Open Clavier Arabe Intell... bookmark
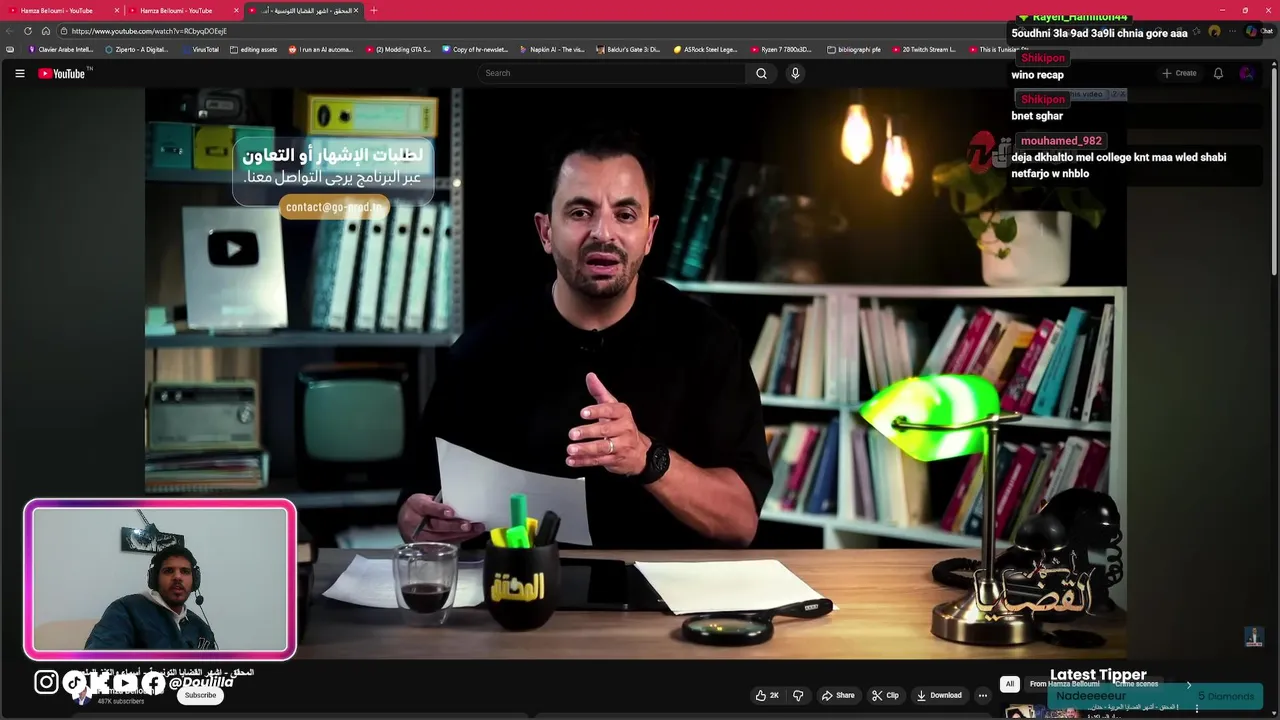Viewport: 1280px width, 720px height. point(61,49)
